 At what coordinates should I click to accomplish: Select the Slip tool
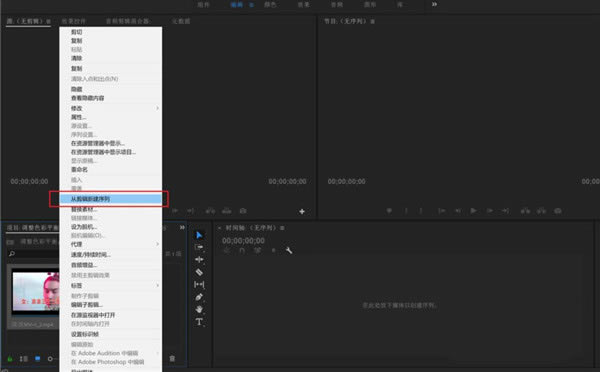(199, 284)
